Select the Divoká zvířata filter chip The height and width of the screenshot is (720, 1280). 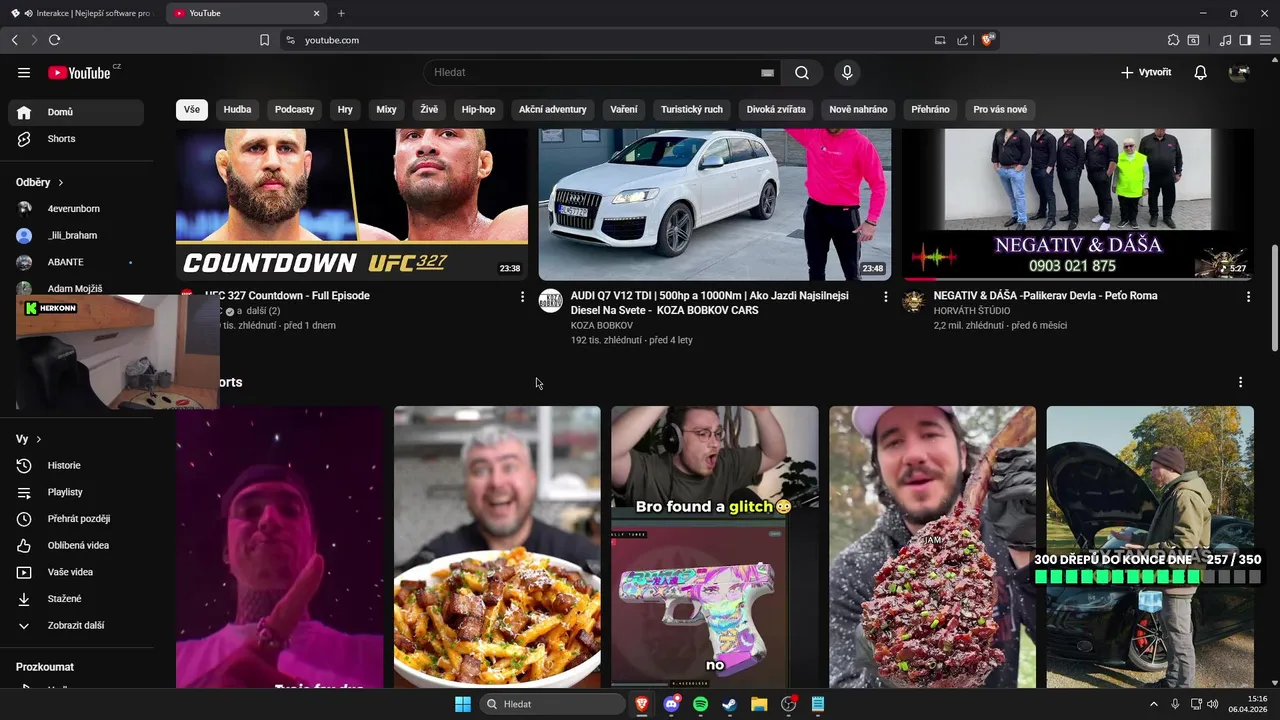pyautogui.click(x=776, y=109)
